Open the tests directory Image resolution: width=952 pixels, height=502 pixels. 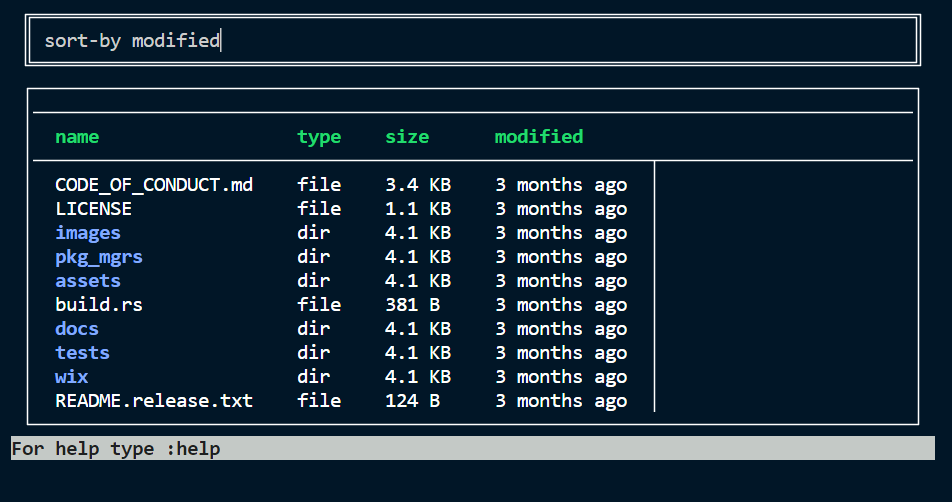[x=83, y=353]
